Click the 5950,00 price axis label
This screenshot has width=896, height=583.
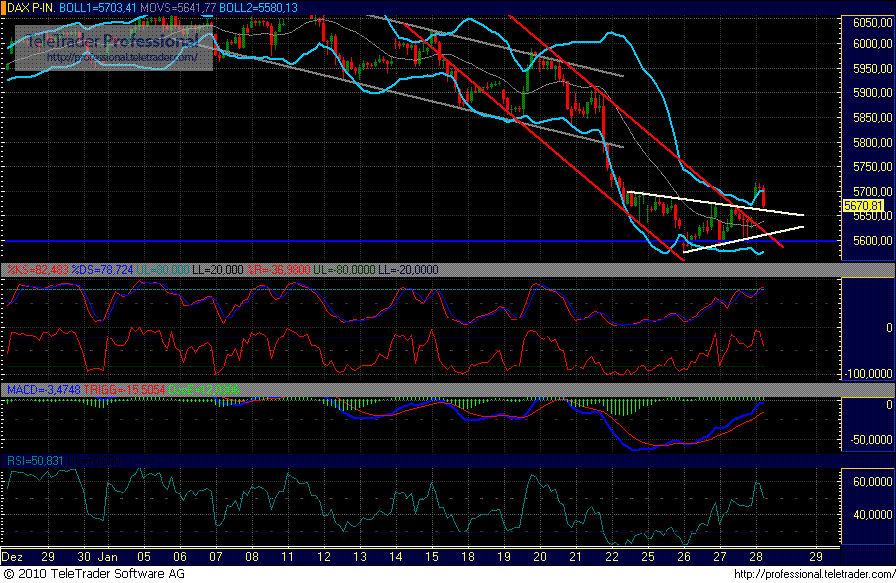click(872, 69)
